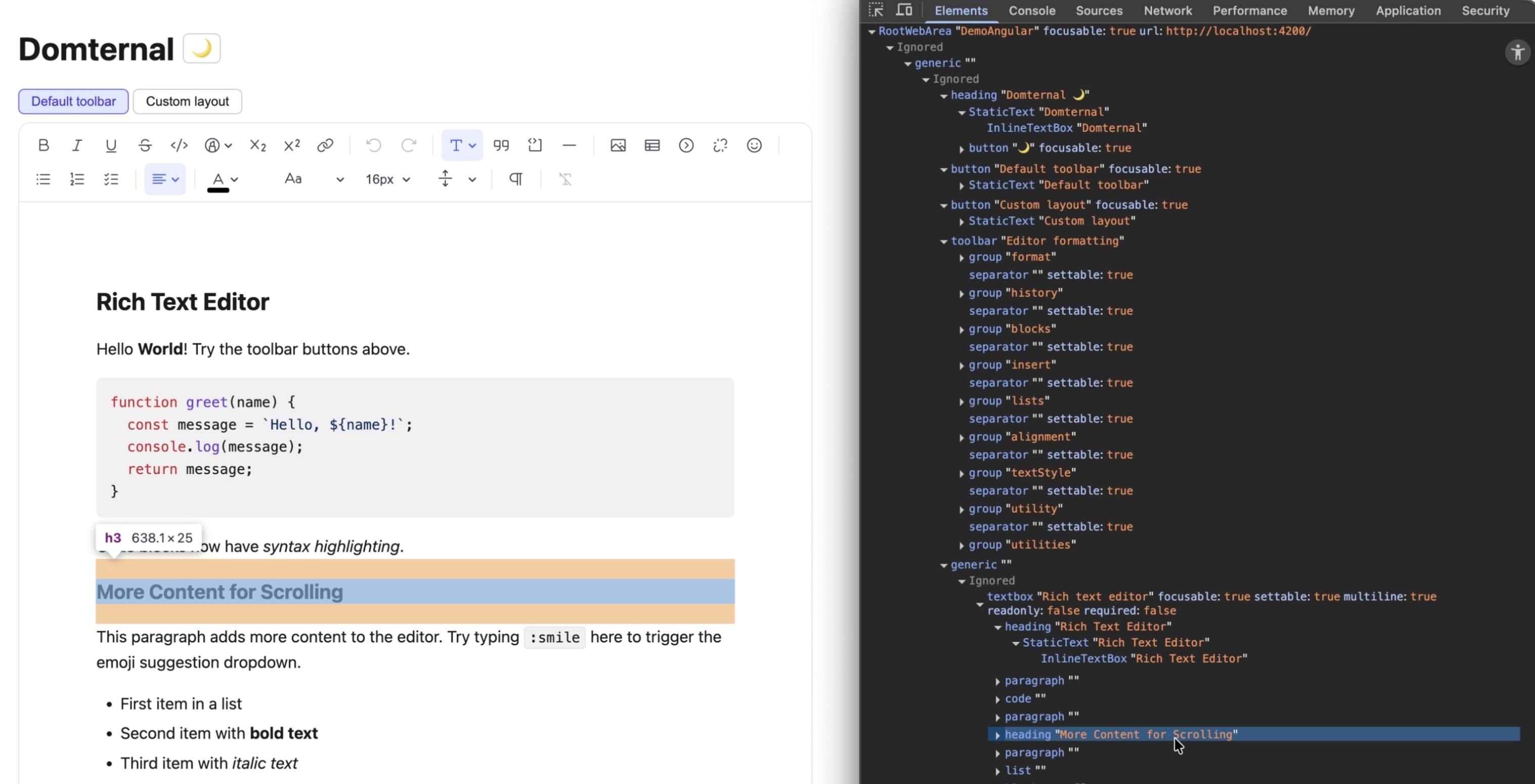Undo the last edit
This screenshot has height=784, width=1535.
[x=373, y=145]
